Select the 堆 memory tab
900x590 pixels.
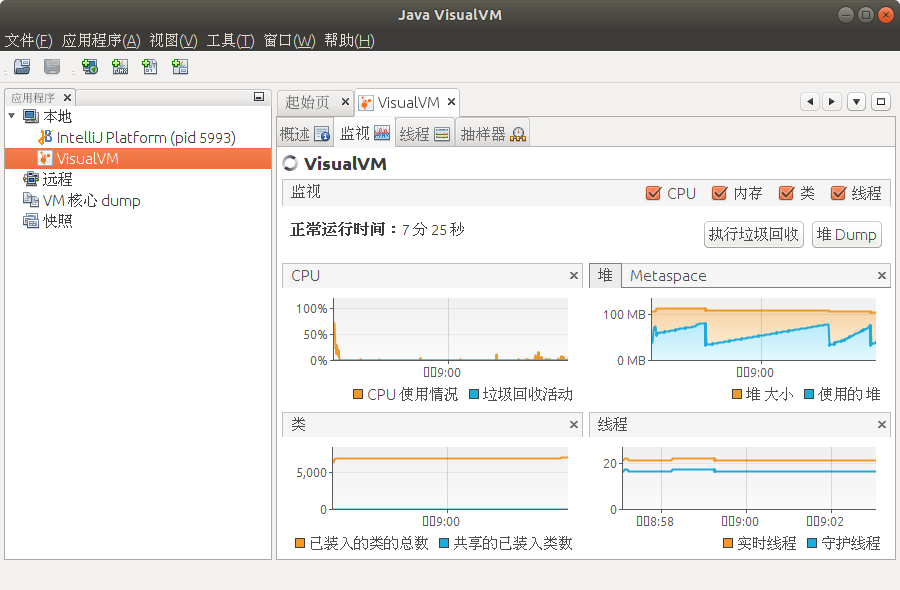click(x=605, y=275)
